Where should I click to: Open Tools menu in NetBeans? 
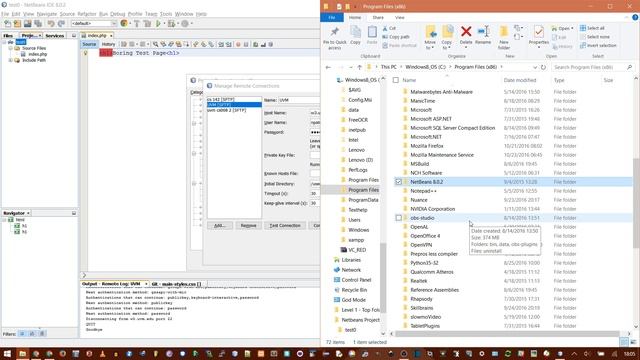tap(166, 14)
